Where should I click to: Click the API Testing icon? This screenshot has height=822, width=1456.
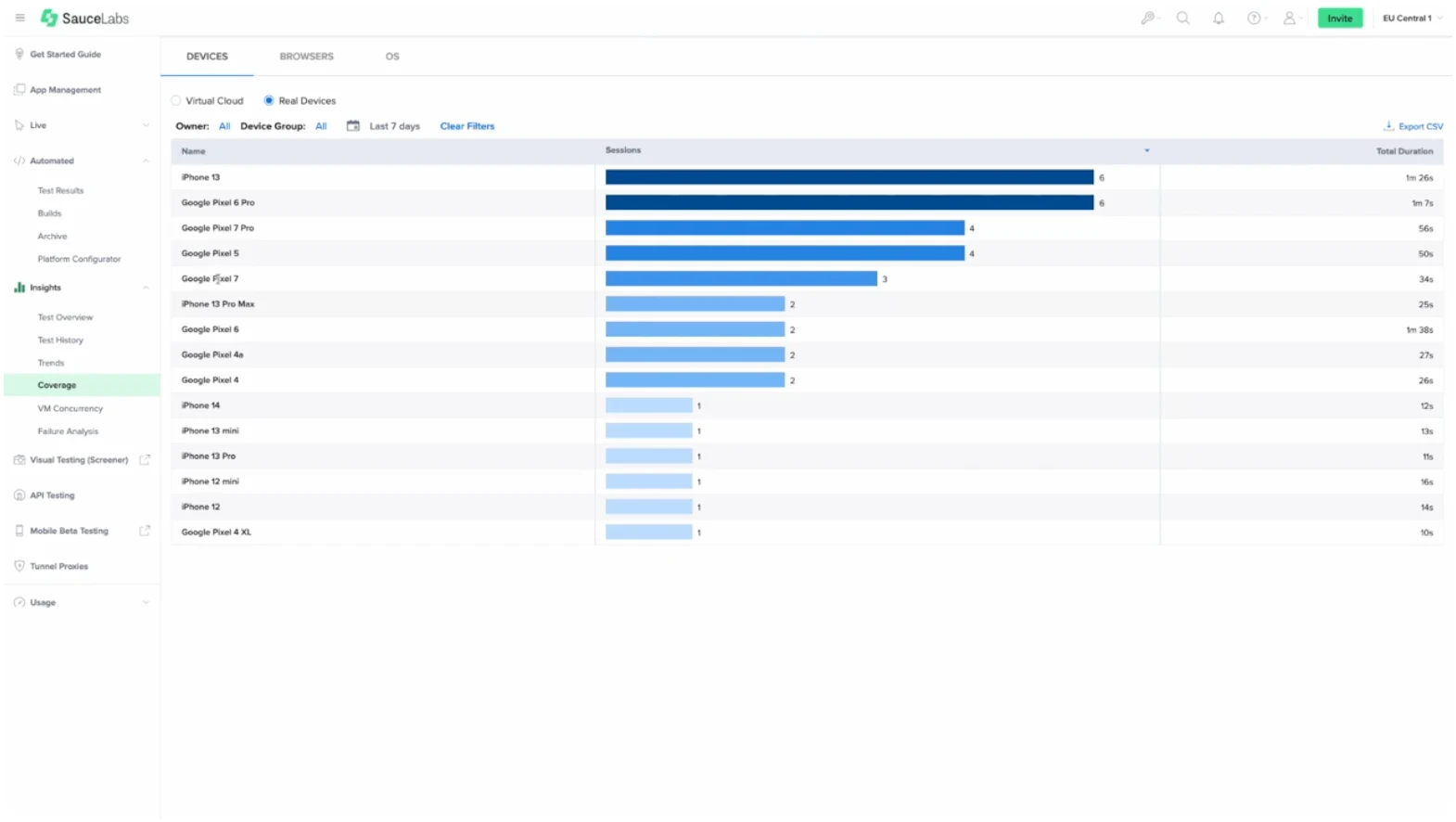tap(19, 494)
